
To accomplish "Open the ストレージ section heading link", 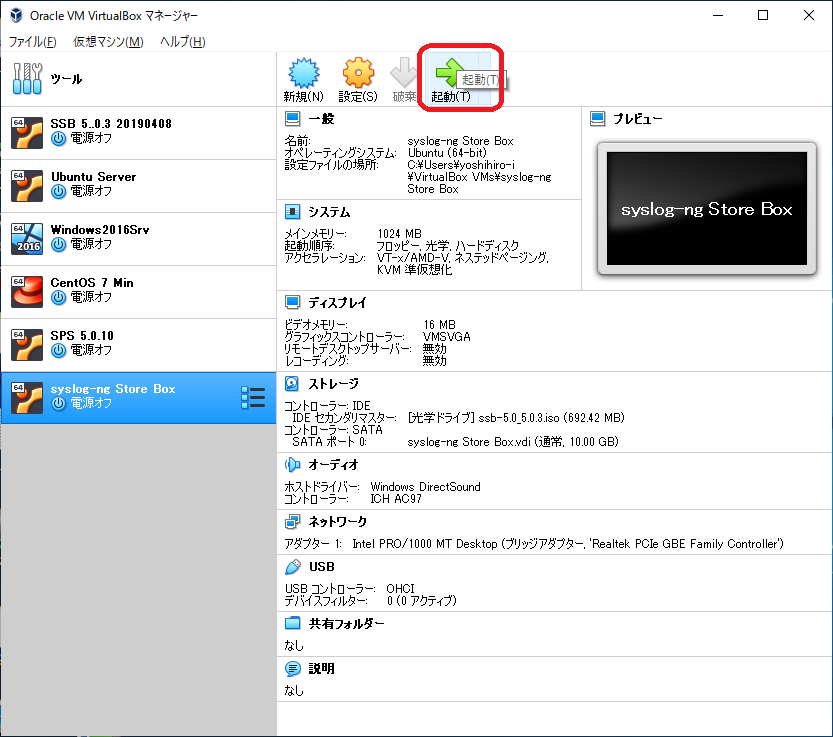I will point(334,383).
